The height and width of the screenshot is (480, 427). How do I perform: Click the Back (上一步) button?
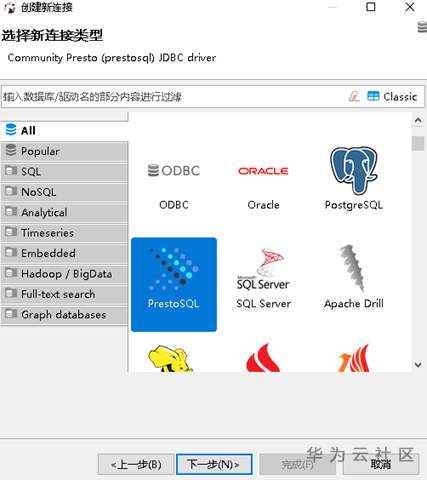point(136,464)
